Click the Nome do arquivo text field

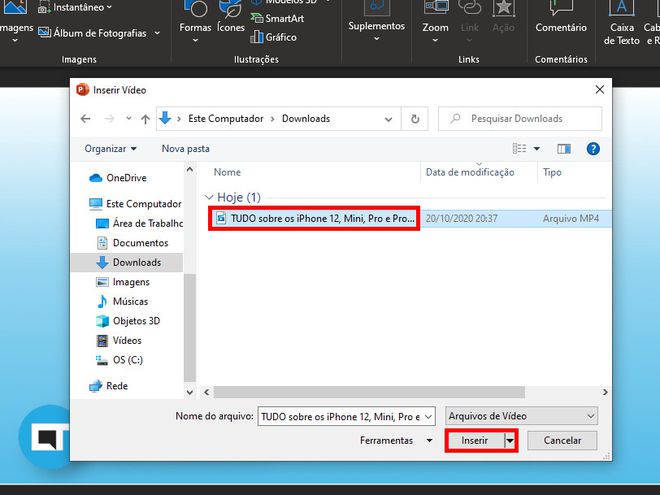coord(340,417)
